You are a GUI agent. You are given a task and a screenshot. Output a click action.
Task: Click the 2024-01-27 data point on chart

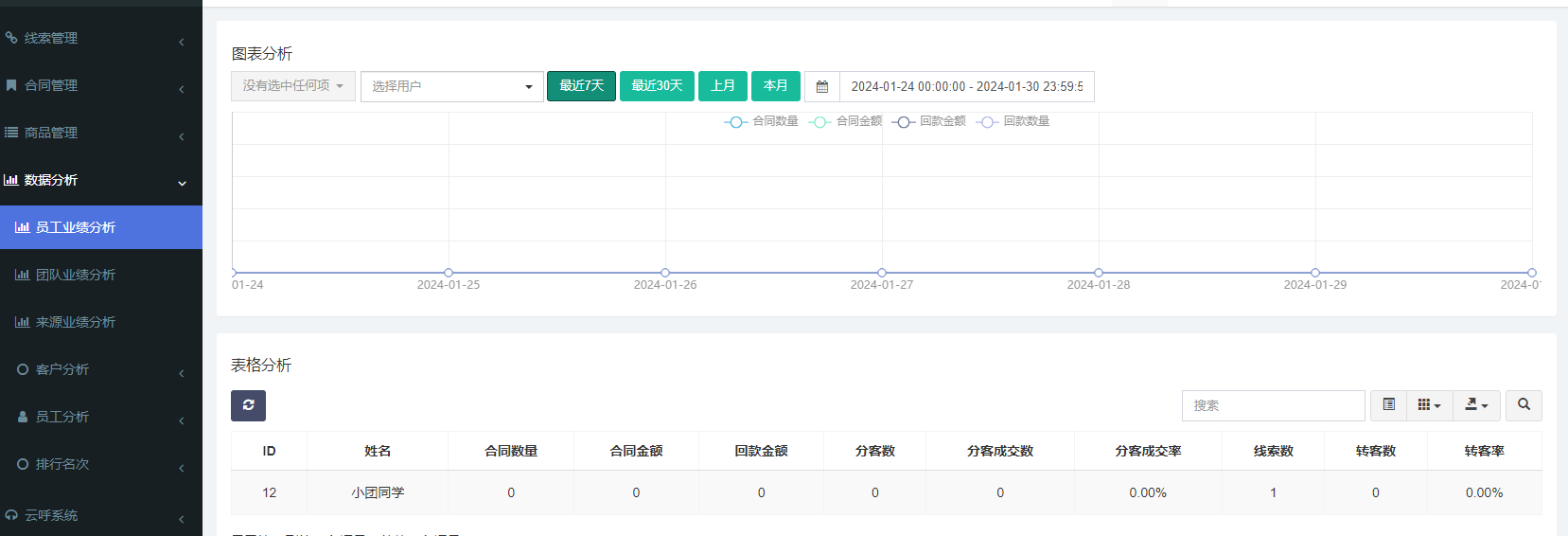coord(882,273)
